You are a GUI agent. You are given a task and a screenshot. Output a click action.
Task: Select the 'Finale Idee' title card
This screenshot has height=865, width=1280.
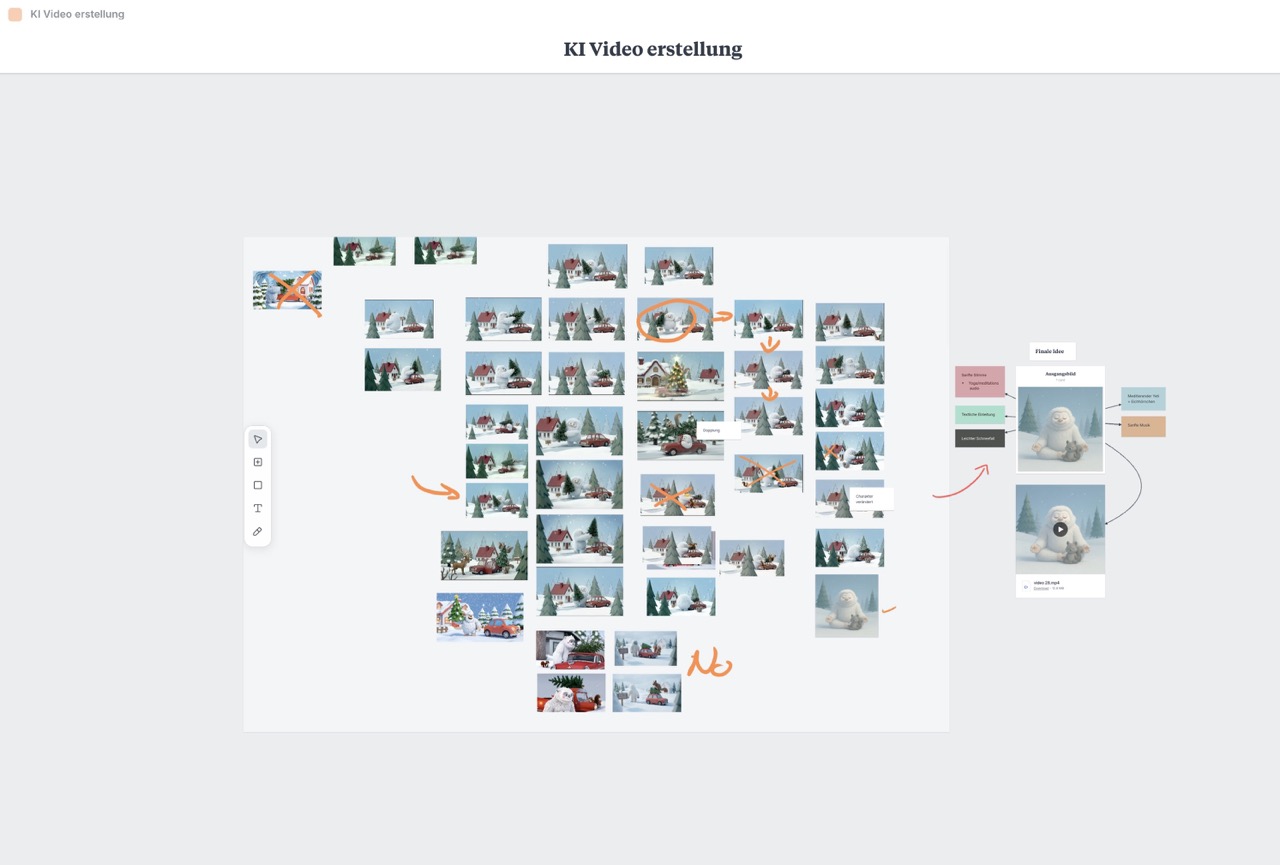(1052, 351)
